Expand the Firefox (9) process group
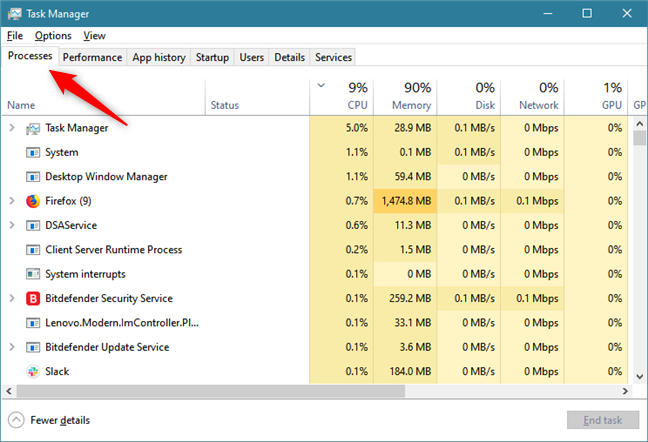 (x=12, y=201)
